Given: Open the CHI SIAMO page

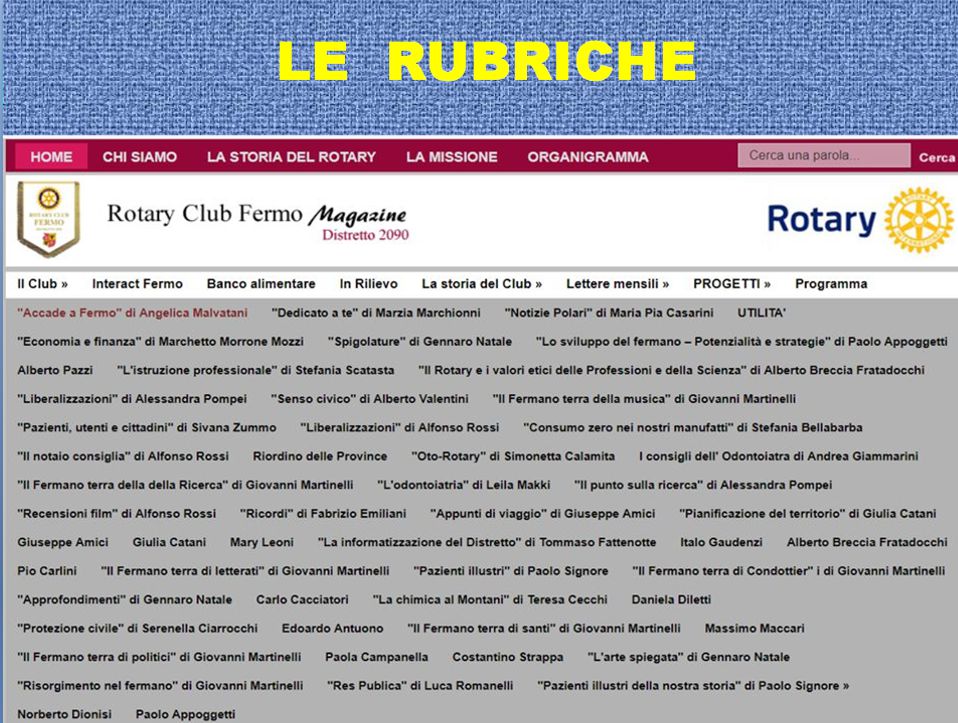Looking at the screenshot, I should [140, 157].
